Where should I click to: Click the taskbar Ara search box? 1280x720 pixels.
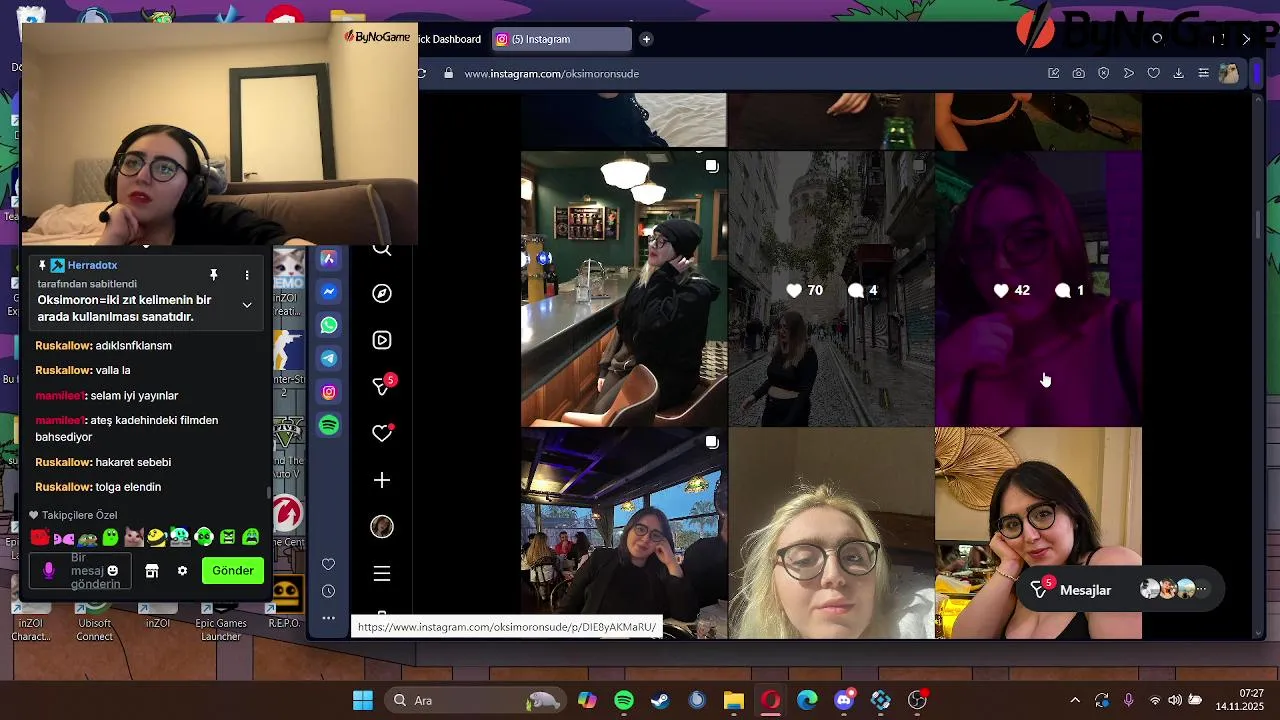coord(476,700)
